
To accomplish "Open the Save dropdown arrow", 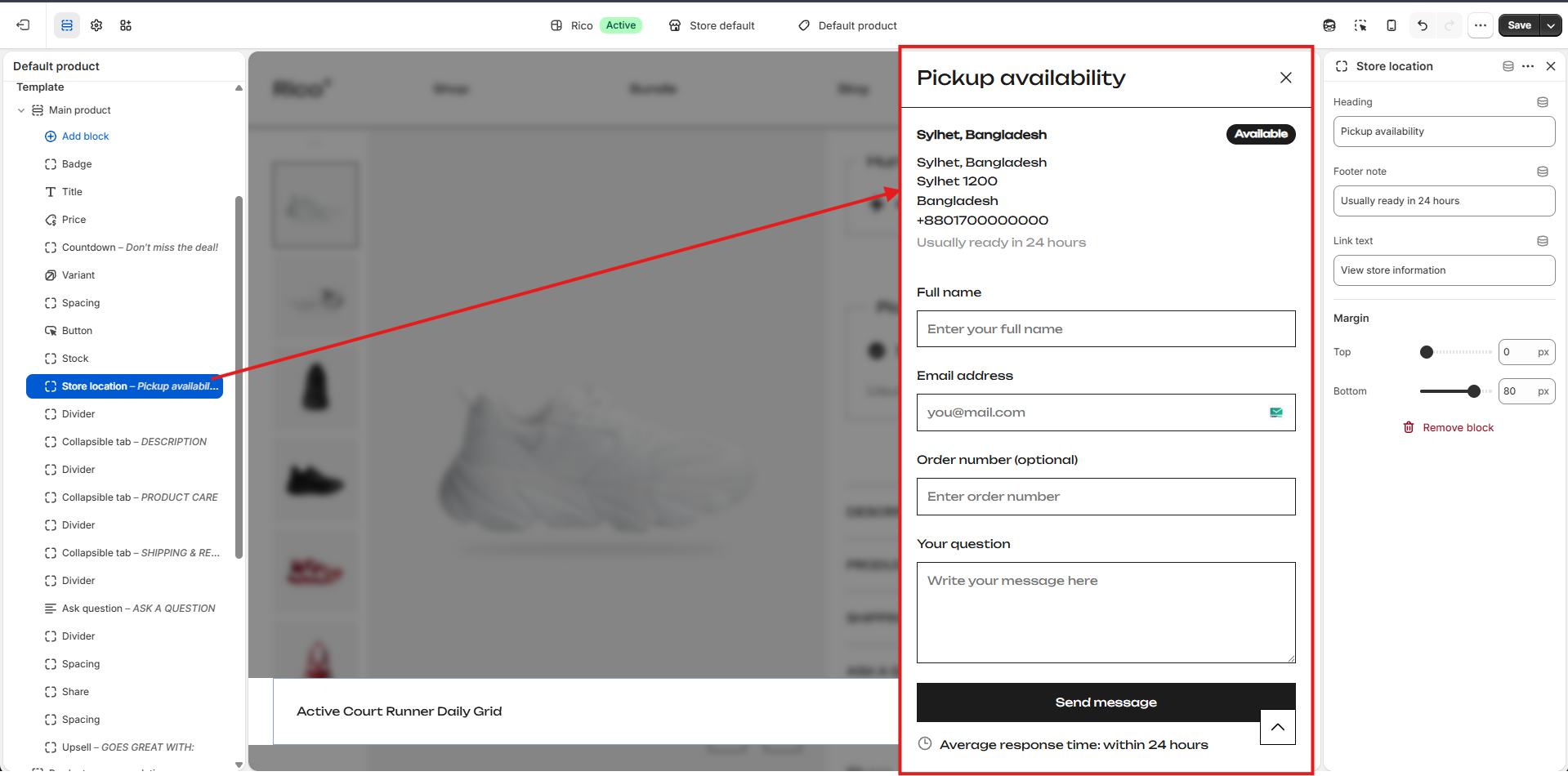I will pyautogui.click(x=1551, y=25).
